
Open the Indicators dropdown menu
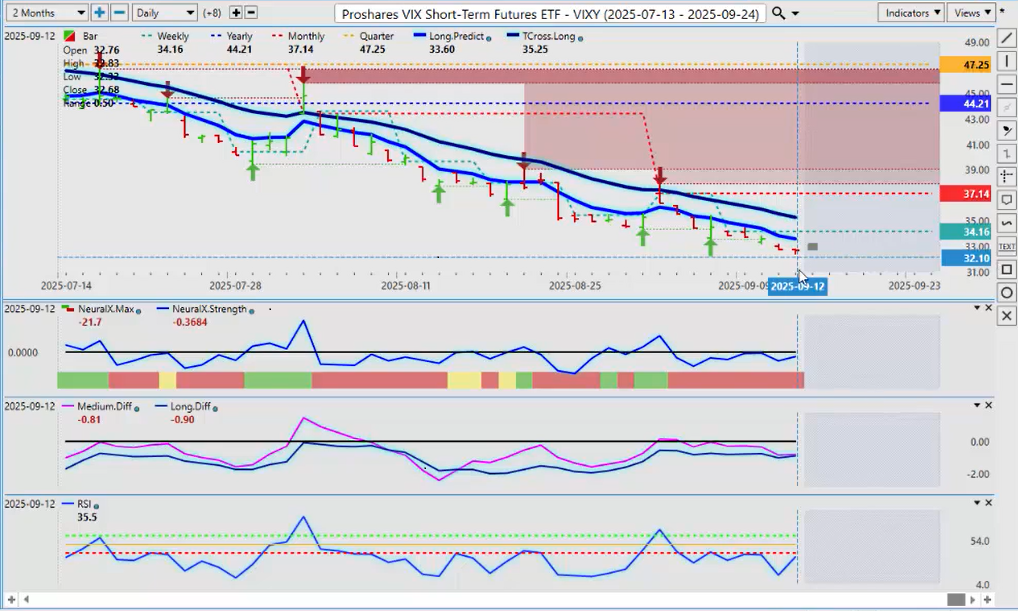click(x=912, y=12)
